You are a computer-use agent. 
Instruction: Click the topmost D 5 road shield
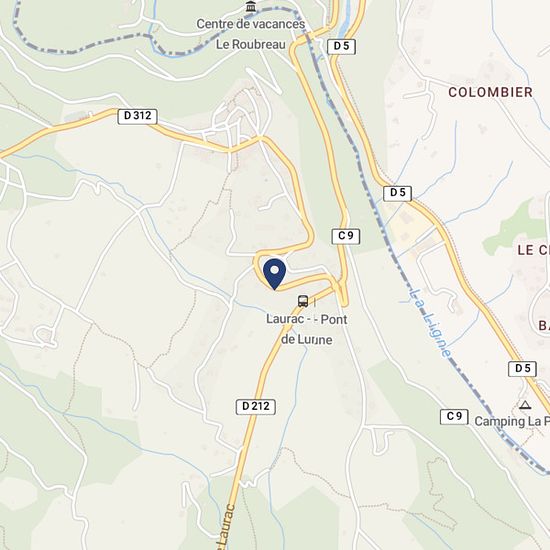point(341,46)
